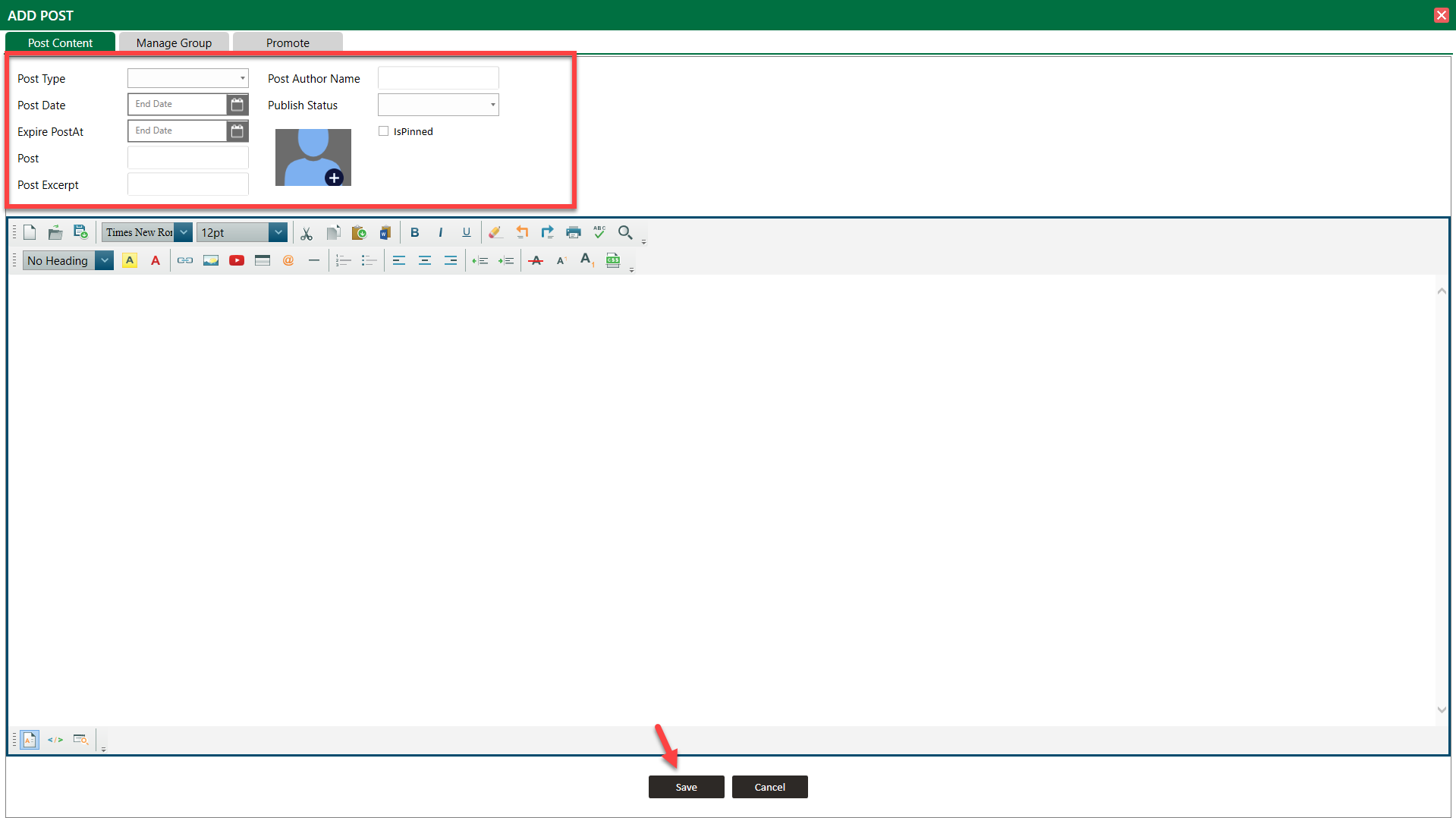The width and height of the screenshot is (1456, 818).
Task: Click the Cut scissors icon
Action: pyautogui.click(x=307, y=233)
